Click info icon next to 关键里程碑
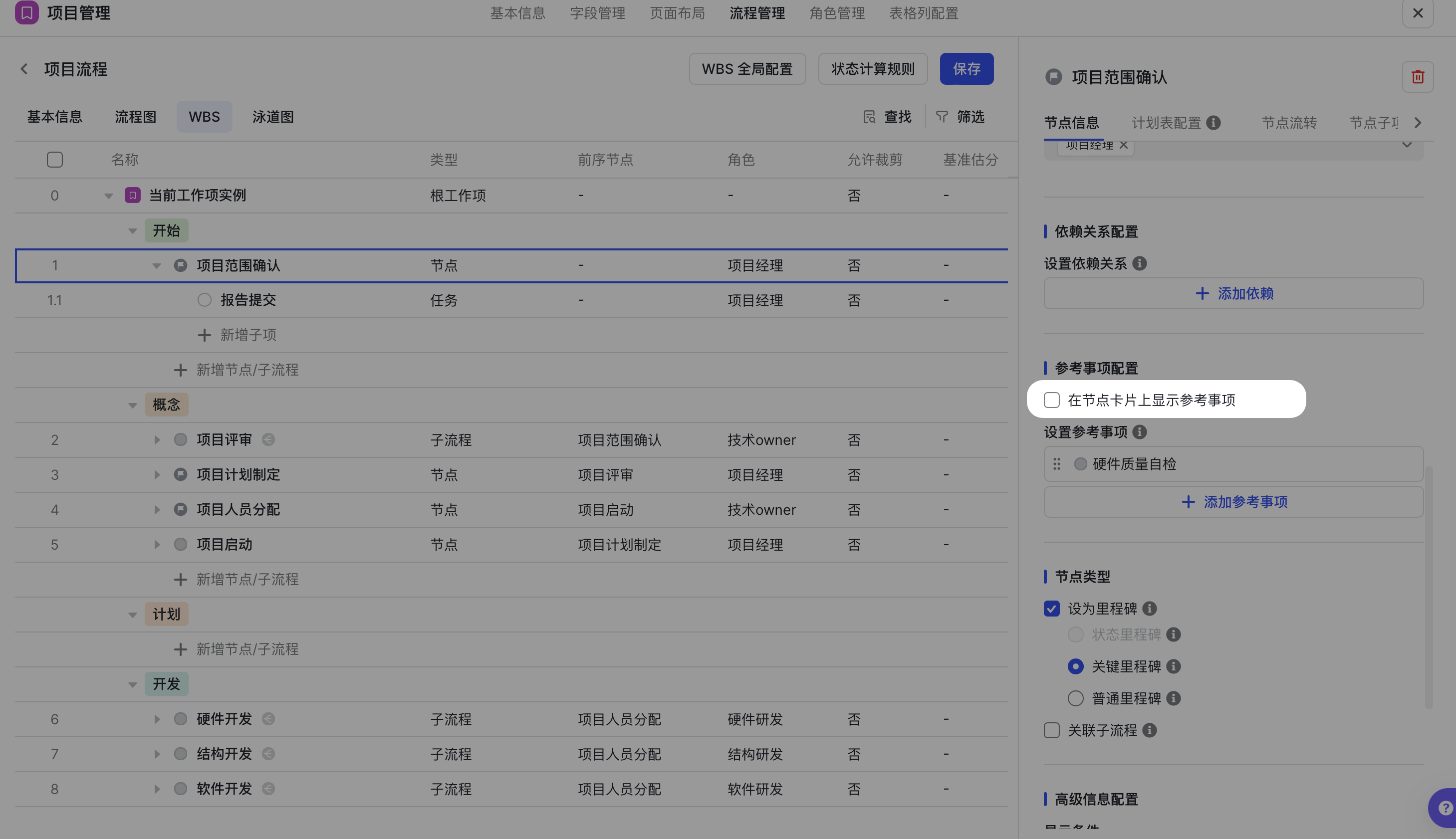The height and width of the screenshot is (839, 1456). tap(1174, 667)
